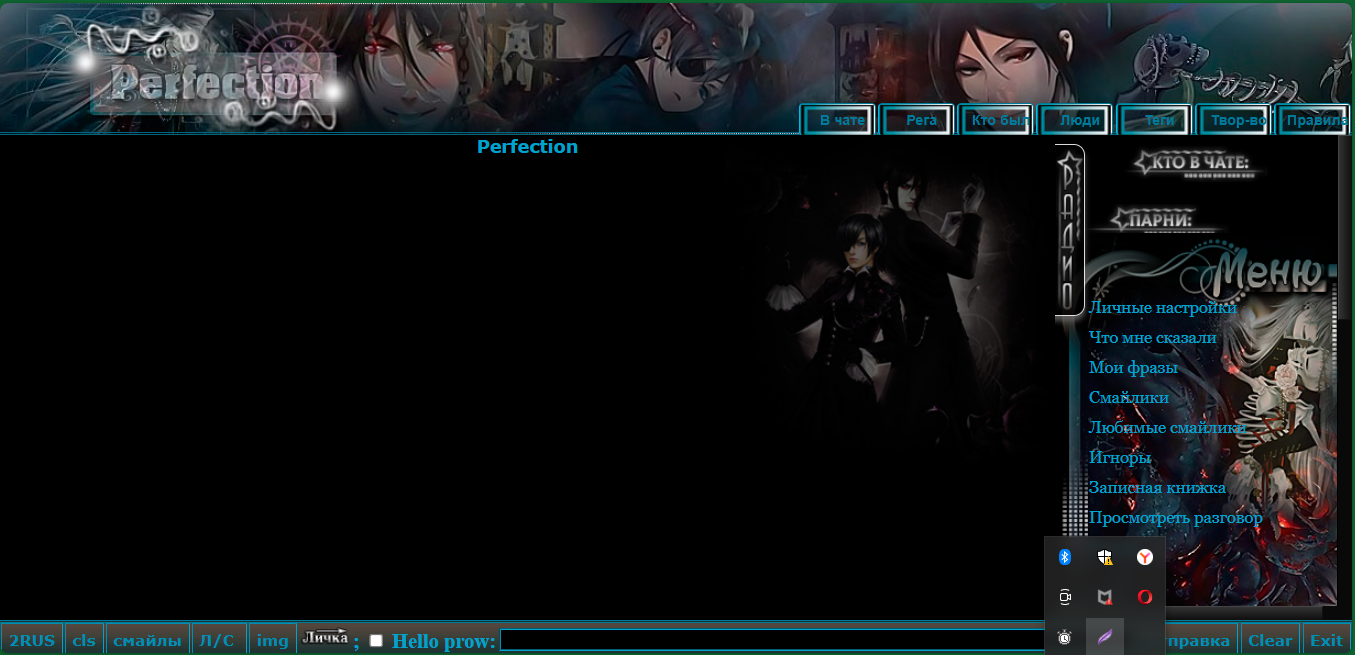Image resolution: width=1355 pixels, height=655 pixels.
Task: Click the Л/С button
Action: tap(219, 640)
